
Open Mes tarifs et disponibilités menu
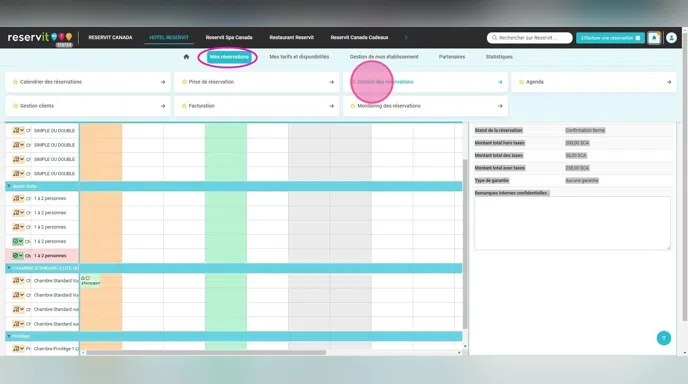point(299,57)
